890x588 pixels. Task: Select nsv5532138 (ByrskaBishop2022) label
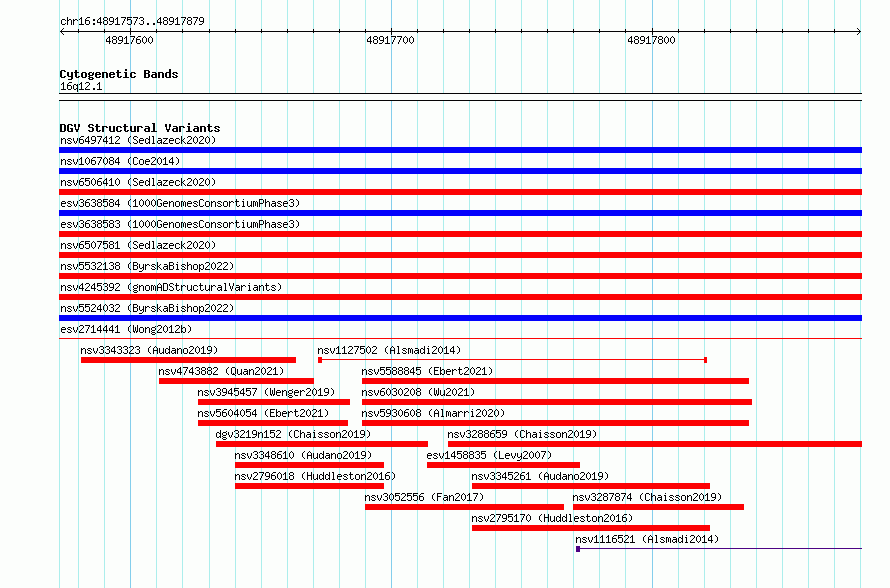(147, 266)
